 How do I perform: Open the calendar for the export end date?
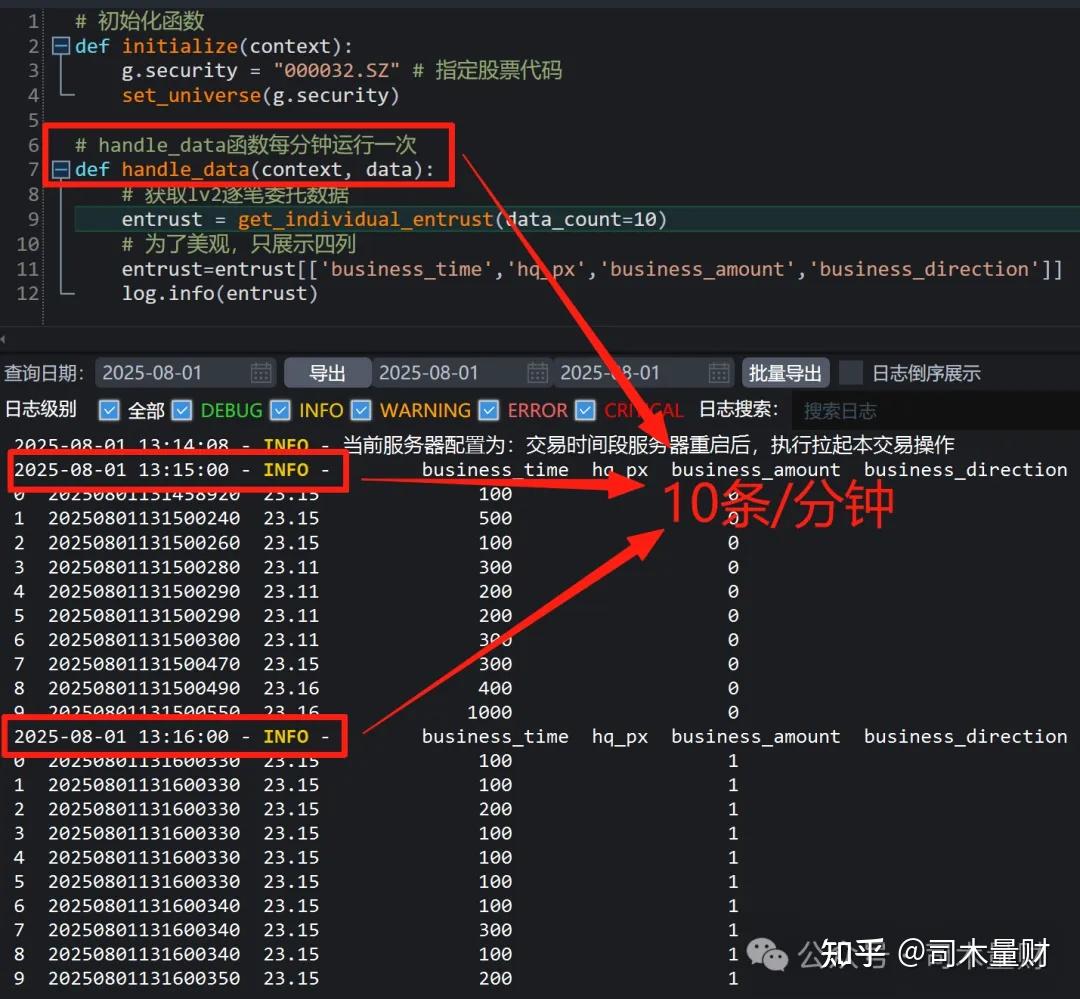[x=718, y=372]
